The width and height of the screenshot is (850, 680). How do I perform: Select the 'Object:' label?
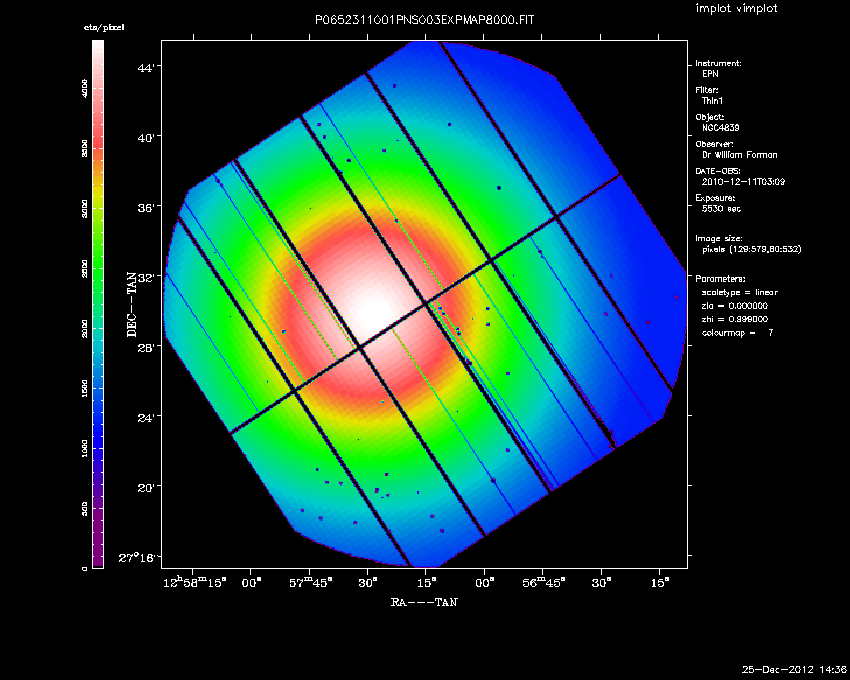tap(710, 117)
